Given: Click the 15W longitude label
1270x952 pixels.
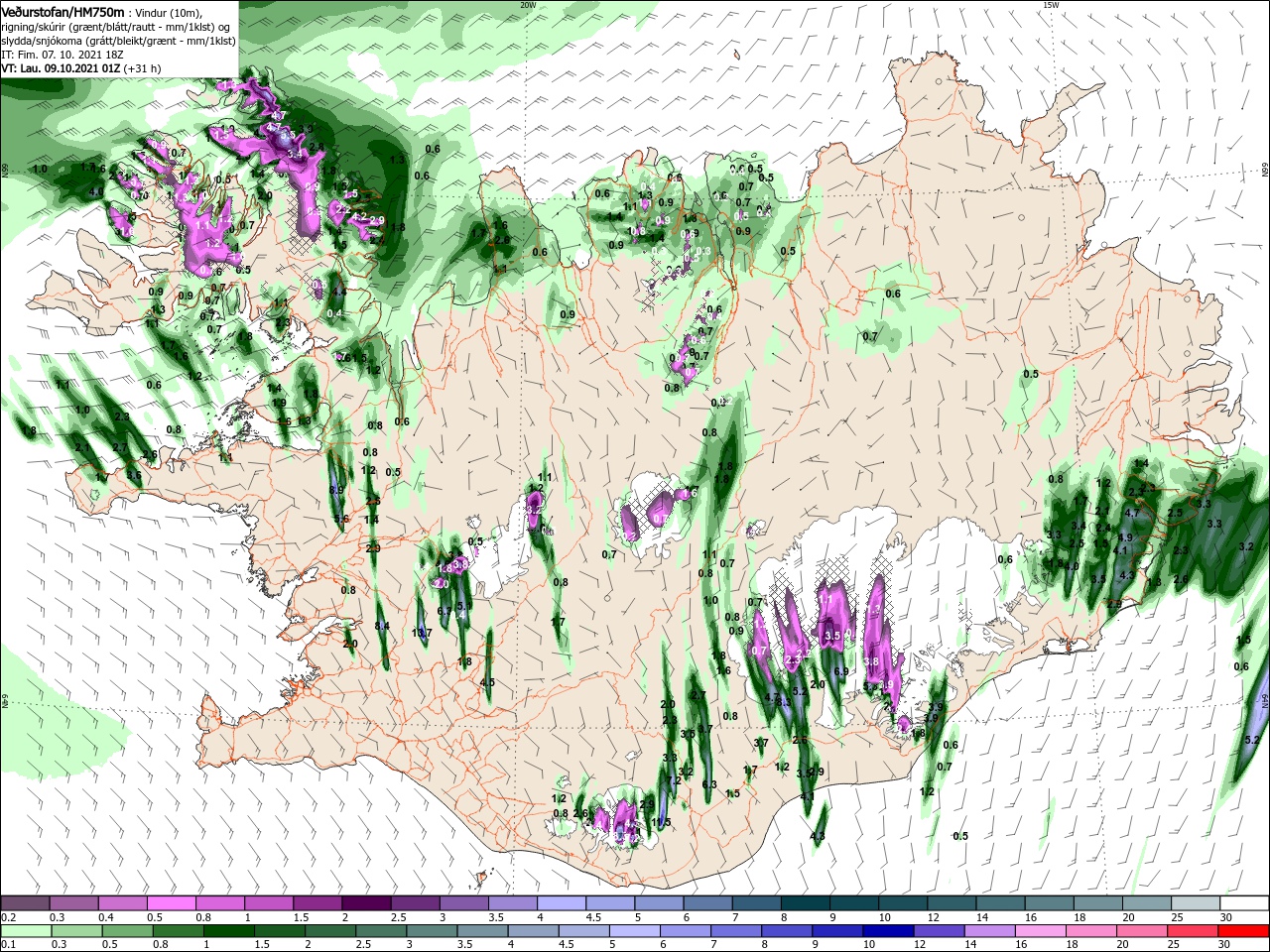Looking at the screenshot, I should [x=1051, y=5].
